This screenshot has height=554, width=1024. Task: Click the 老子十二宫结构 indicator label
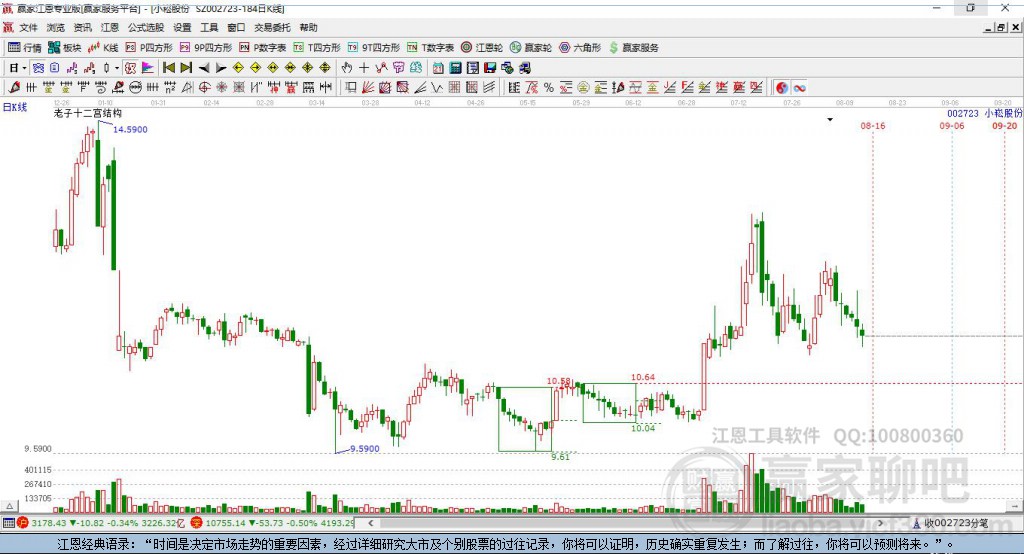click(88, 113)
